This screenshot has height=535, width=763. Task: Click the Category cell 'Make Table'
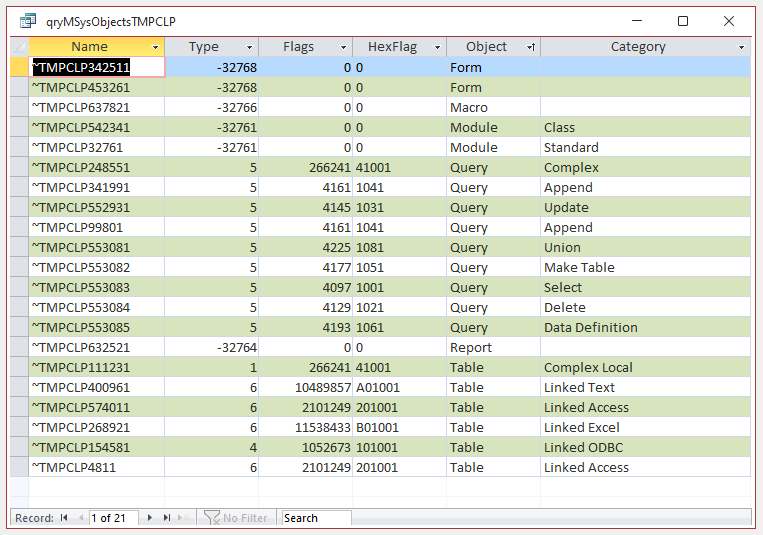[x=645, y=267]
